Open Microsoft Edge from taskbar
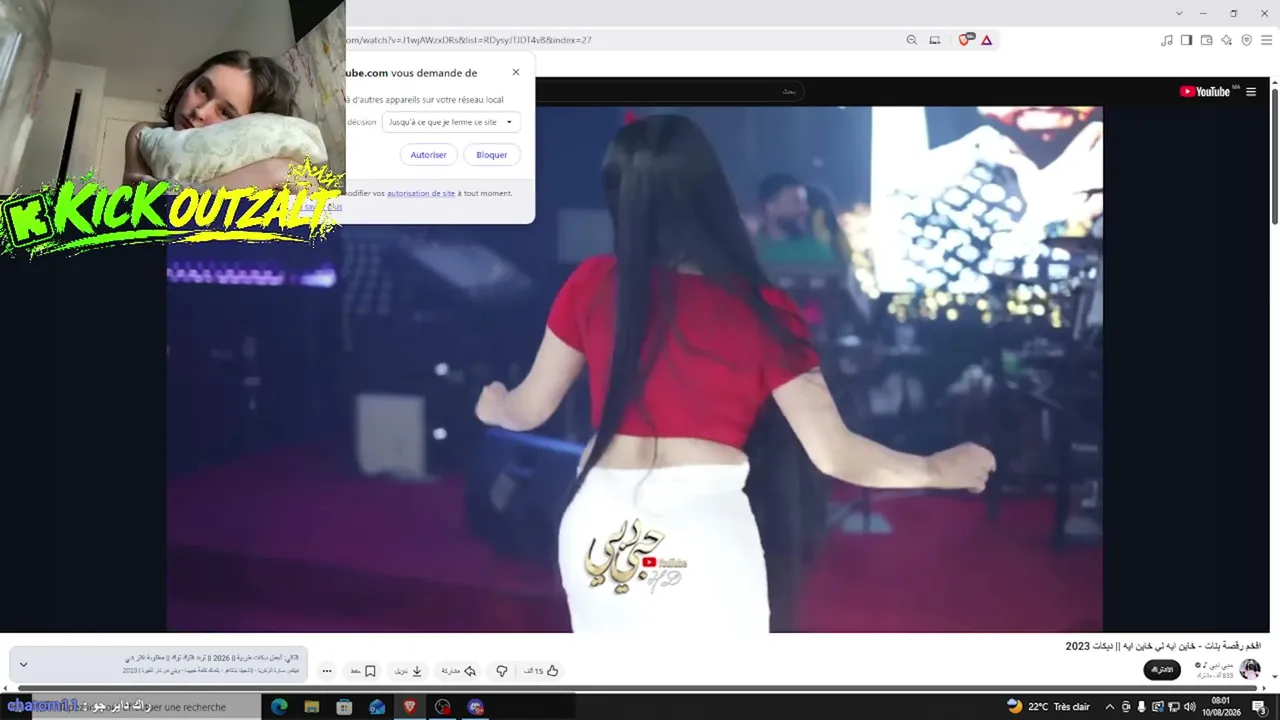Image resolution: width=1280 pixels, height=720 pixels. [279, 707]
